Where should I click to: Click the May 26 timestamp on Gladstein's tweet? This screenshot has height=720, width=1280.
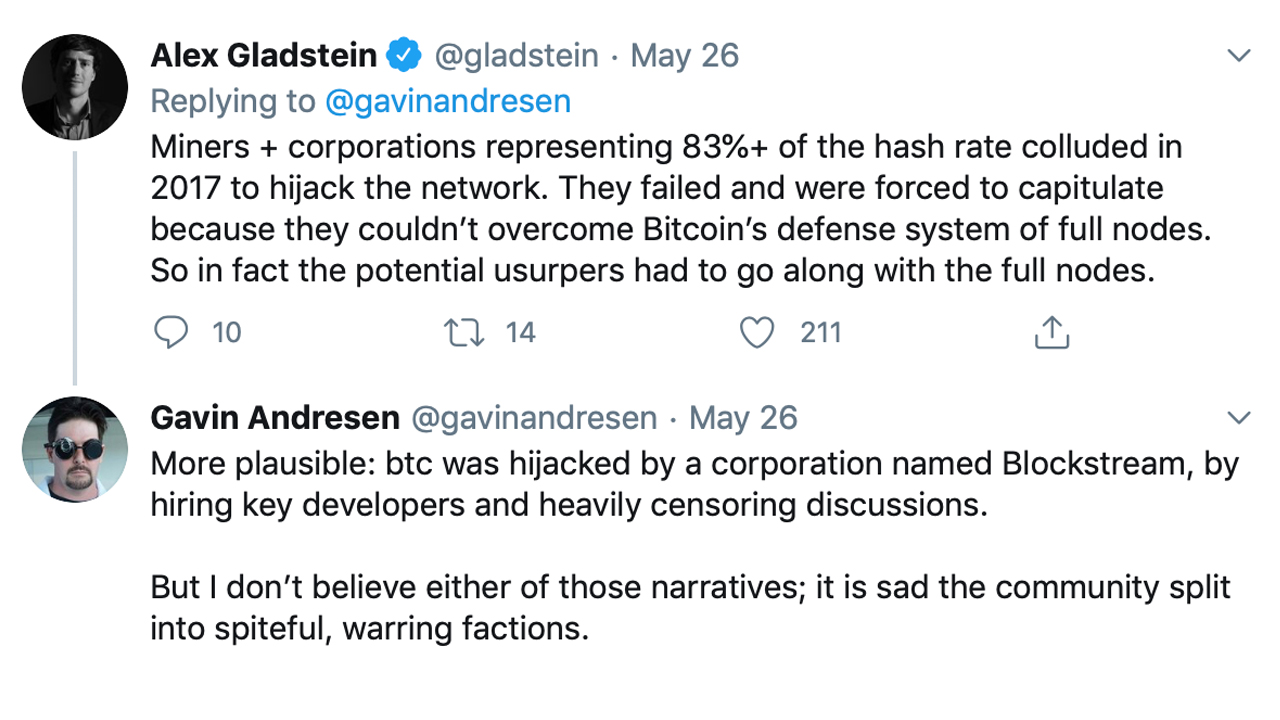click(x=685, y=56)
